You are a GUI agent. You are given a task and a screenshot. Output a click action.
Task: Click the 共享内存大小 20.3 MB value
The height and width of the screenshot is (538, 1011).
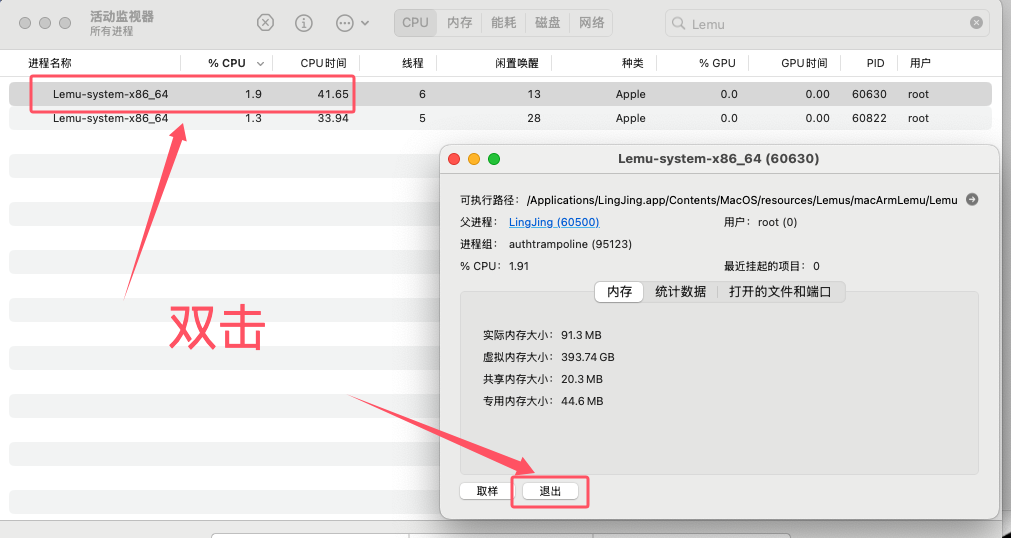[x=582, y=379]
